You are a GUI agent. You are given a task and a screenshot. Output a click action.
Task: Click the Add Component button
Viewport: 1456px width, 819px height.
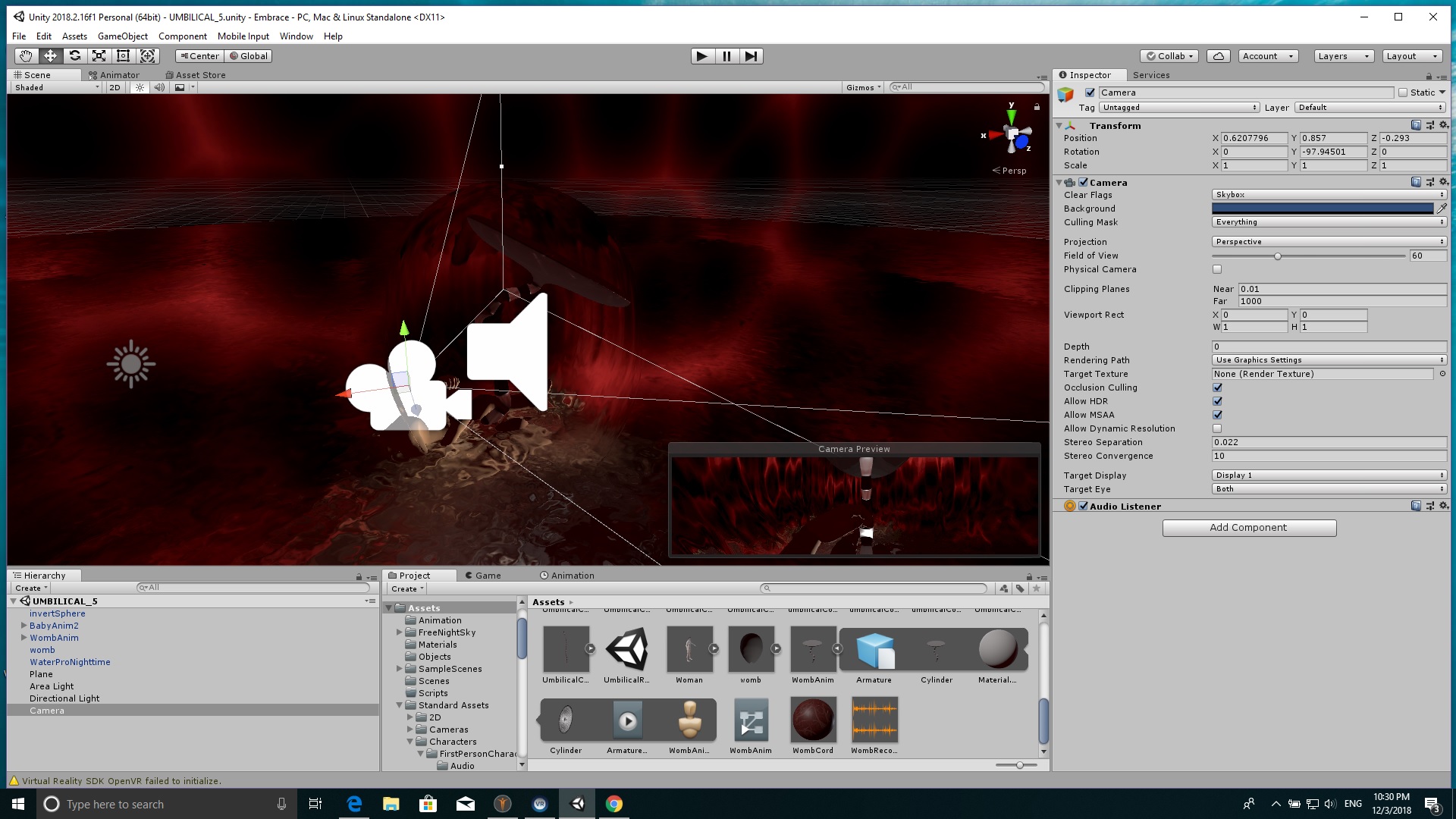click(1249, 528)
